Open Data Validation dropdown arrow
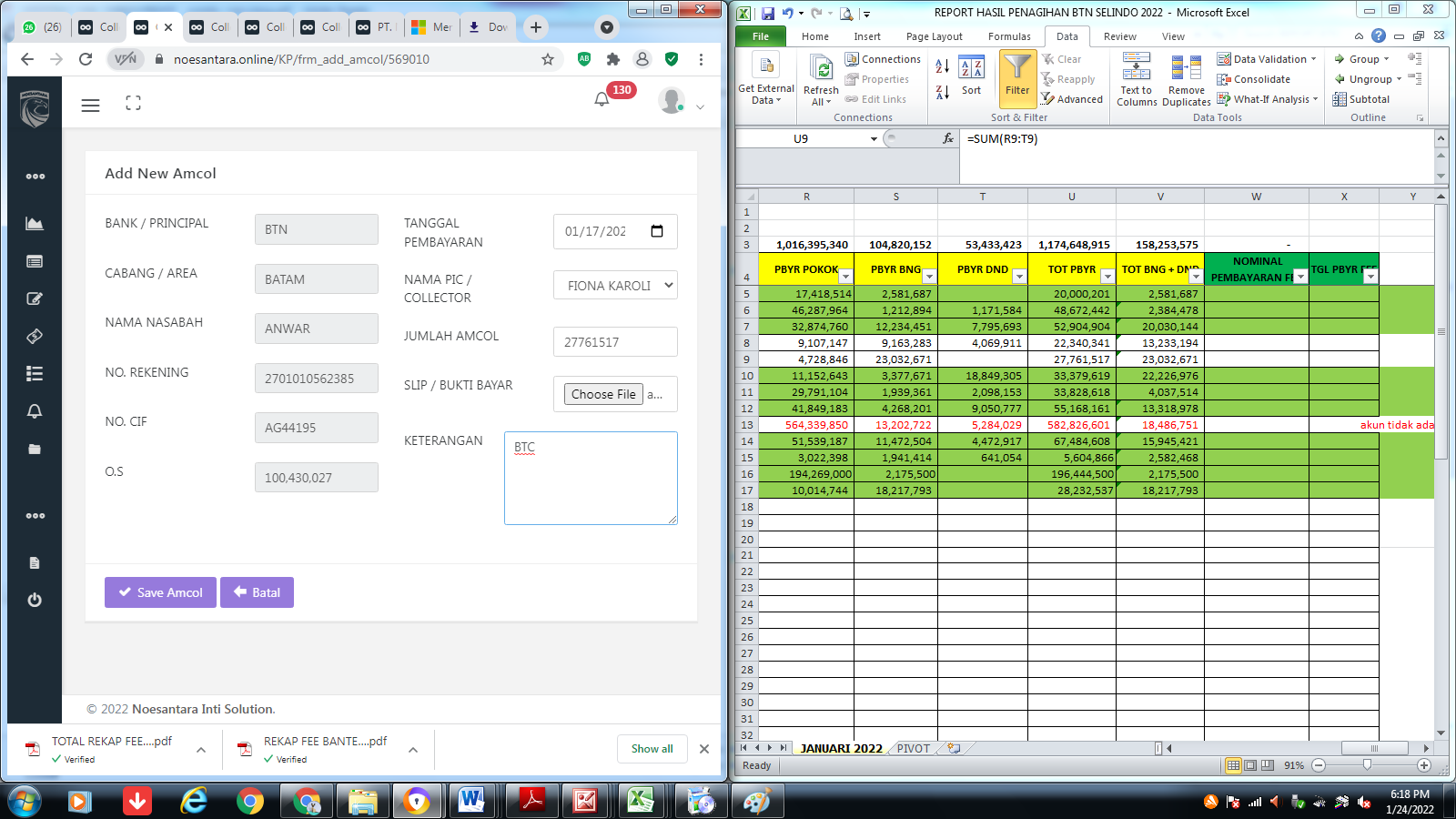 [1313, 59]
